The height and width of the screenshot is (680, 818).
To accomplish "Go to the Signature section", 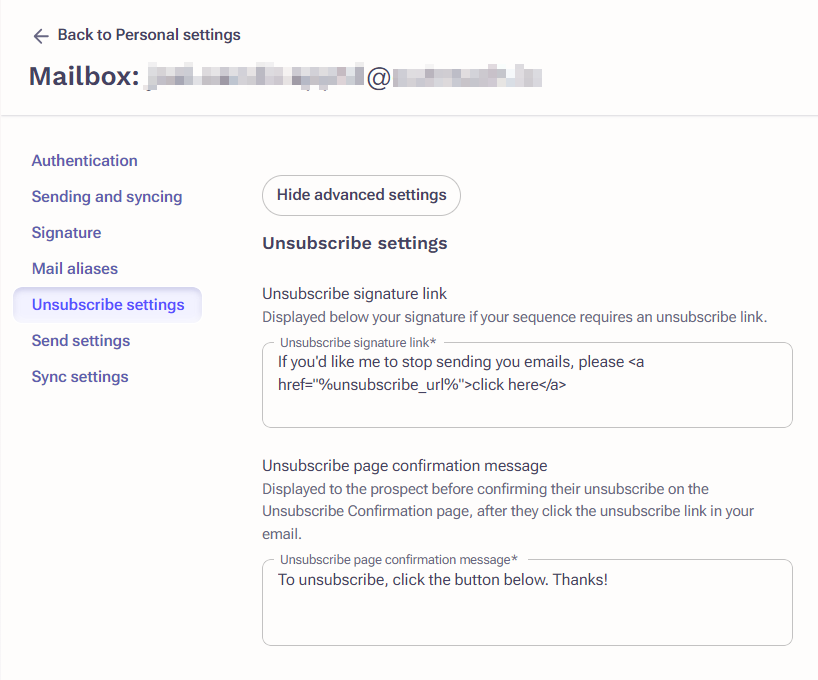I will tap(66, 232).
